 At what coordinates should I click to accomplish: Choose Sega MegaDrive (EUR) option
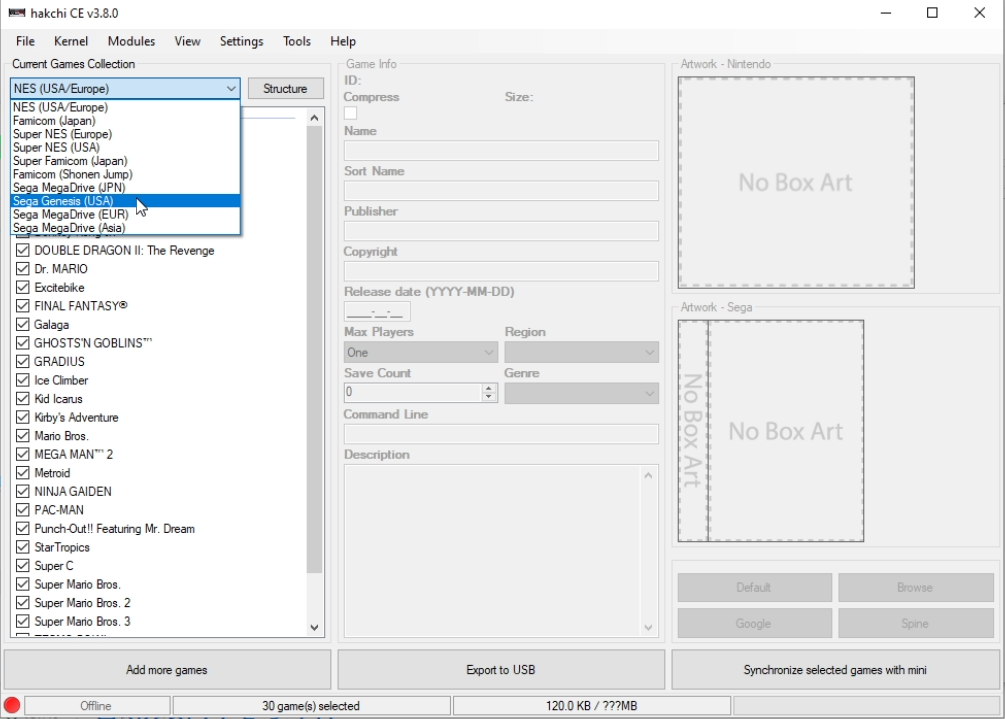pos(126,215)
